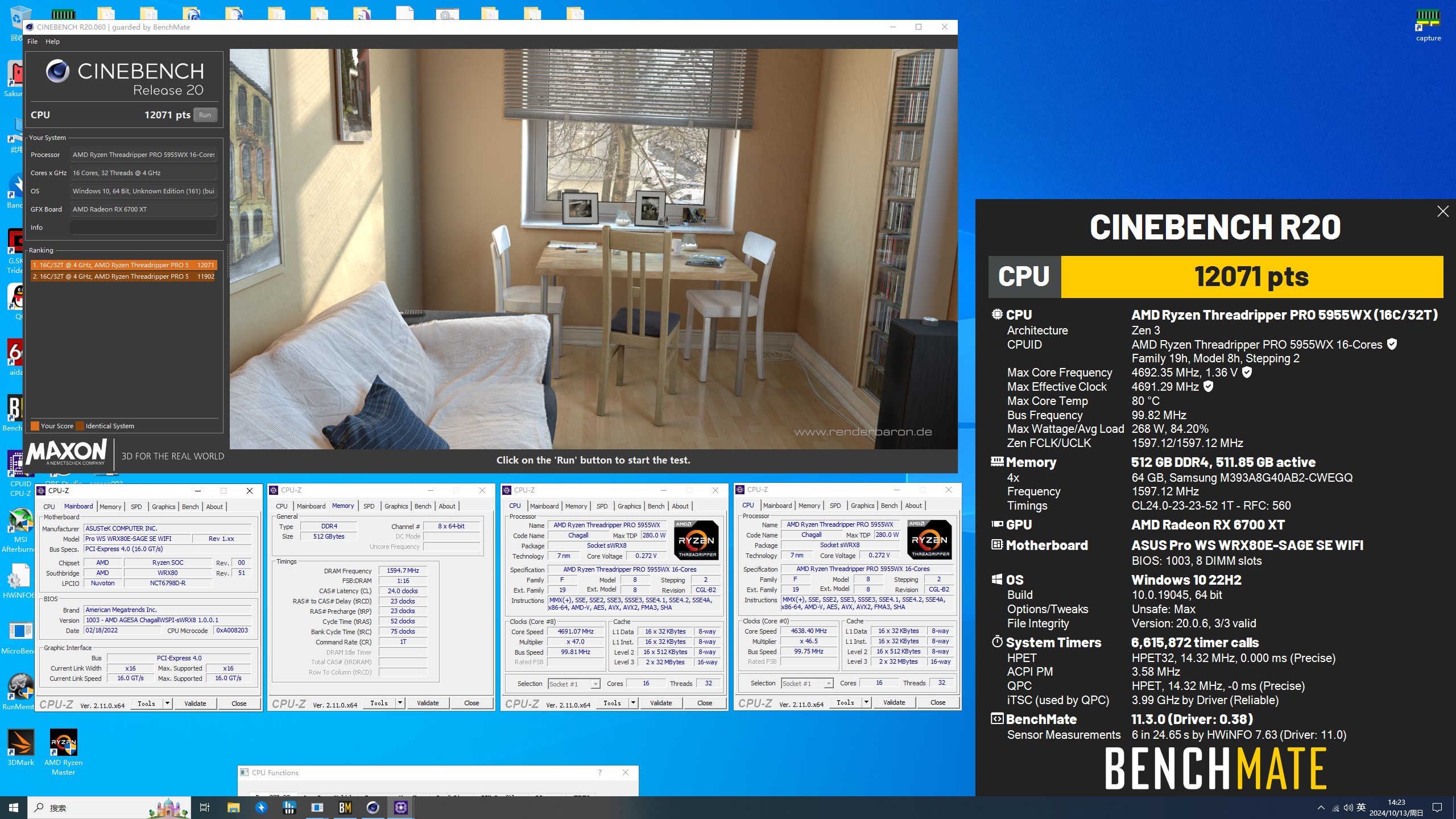
Task: Open the MSI Afterburner desktop icon
Action: tap(20, 530)
